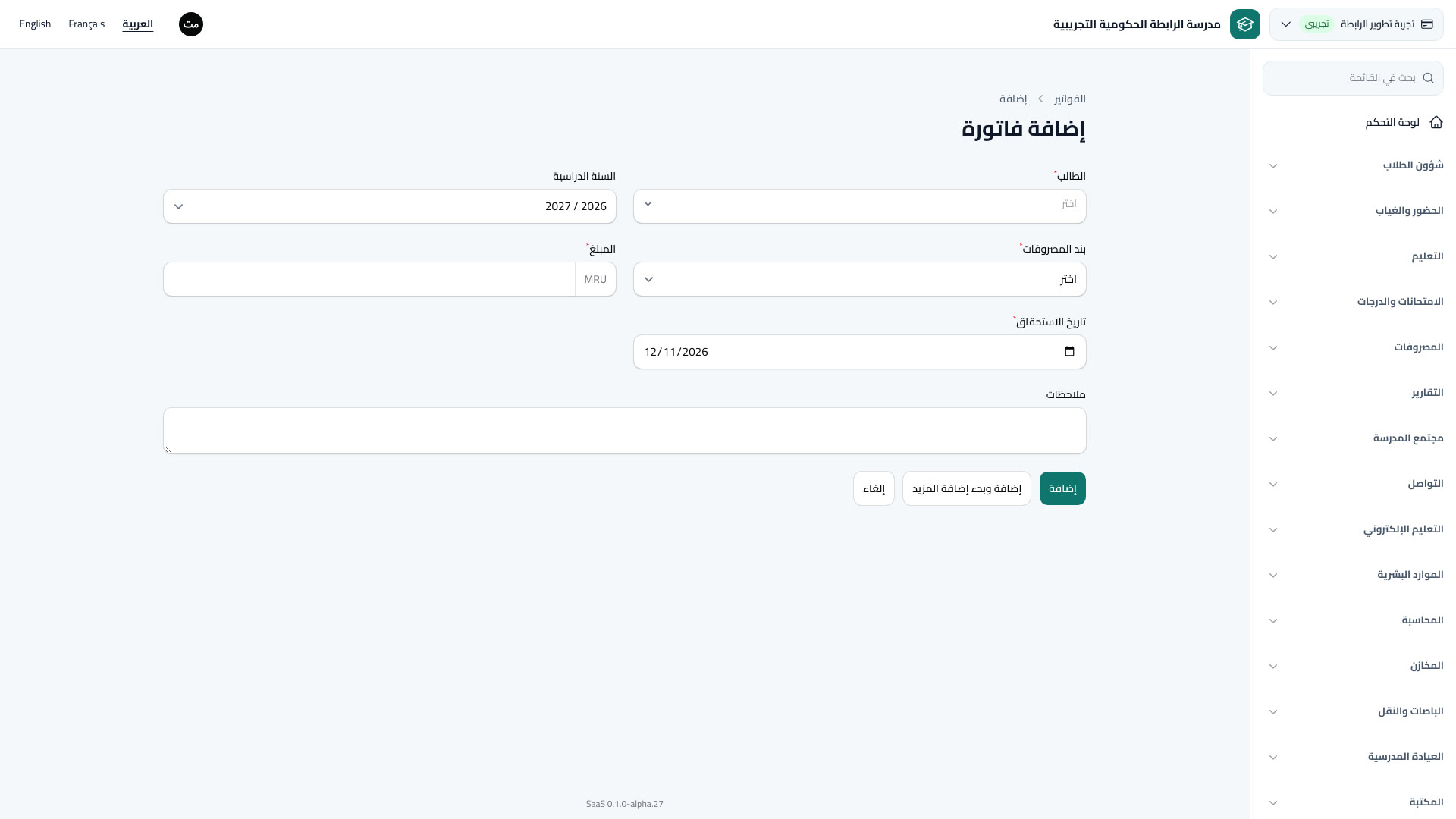Click the sidebar search field بحث في القائمة
Screen dimensions: 1456x819
pyautogui.click(x=1353, y=78)
